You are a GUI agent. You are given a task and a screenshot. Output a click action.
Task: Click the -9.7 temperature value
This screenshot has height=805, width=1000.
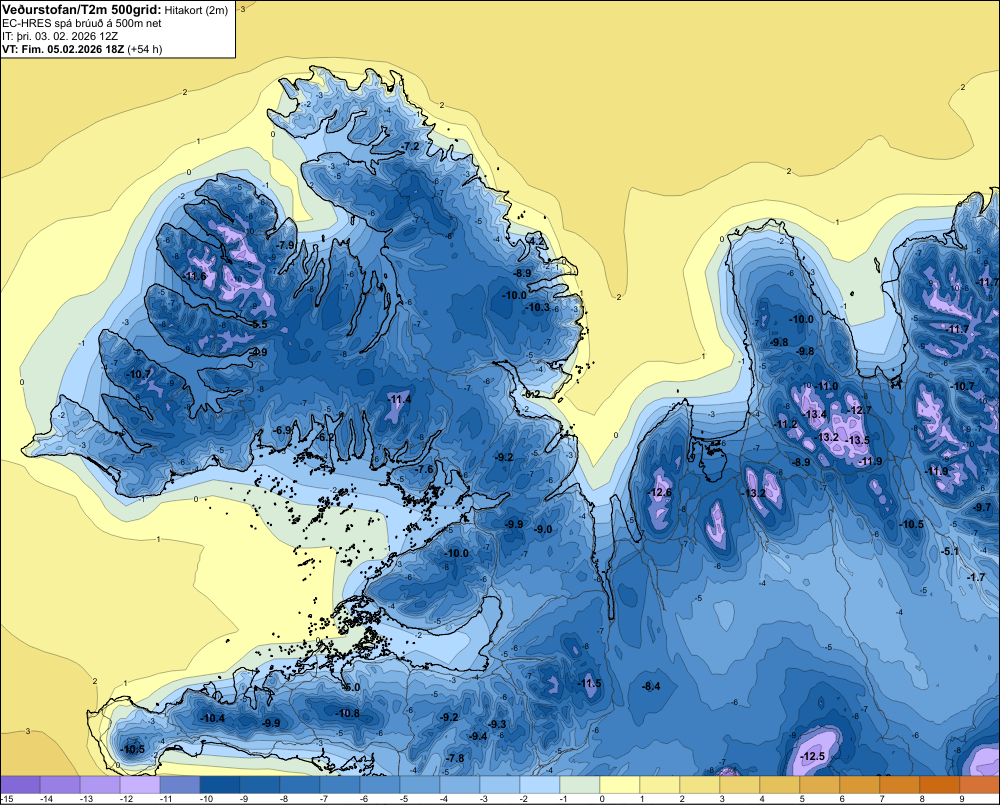coord(983,507)
